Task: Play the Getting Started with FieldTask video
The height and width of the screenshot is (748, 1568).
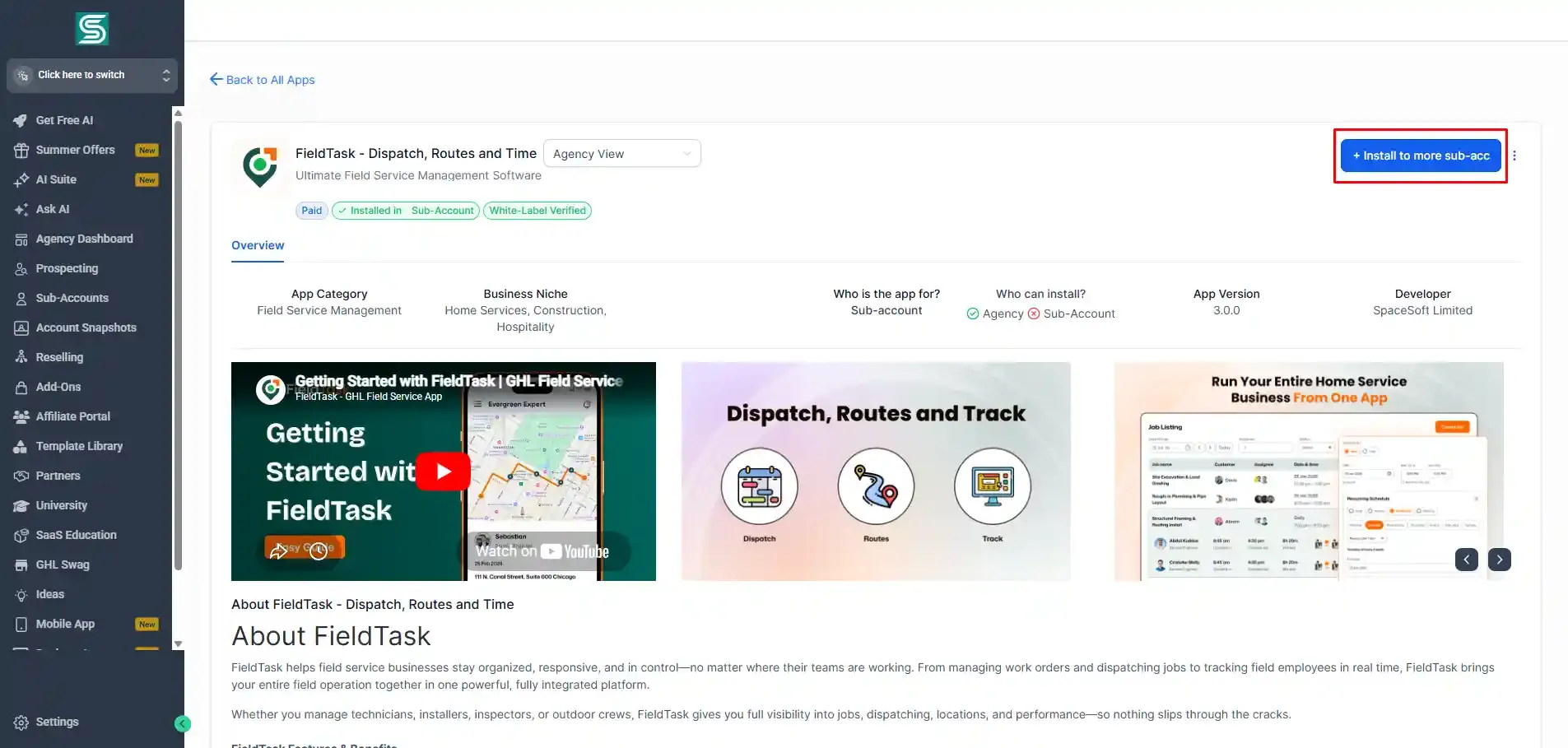Action: point(443,472)
